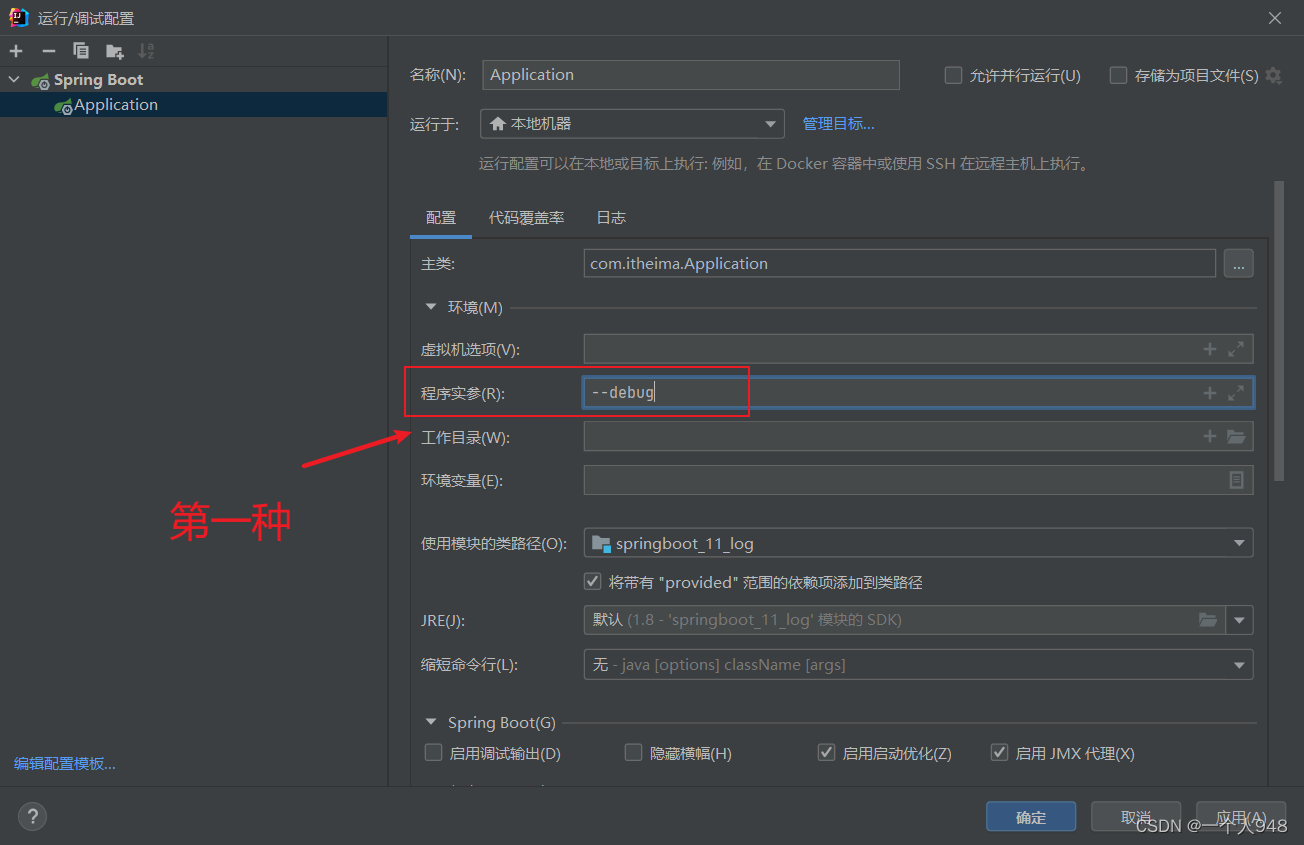Switch to the 日志 tab

(611, 218)
